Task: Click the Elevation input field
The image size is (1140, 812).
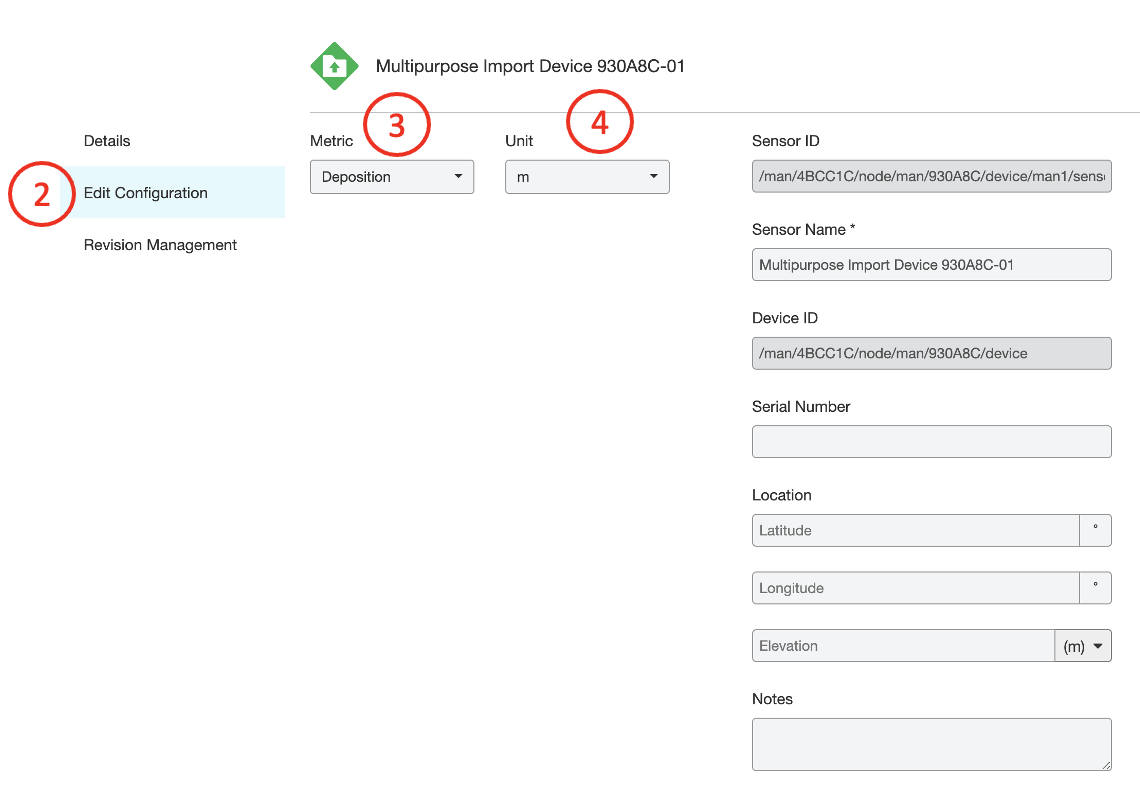Action: pyautogui.click(x=903, y=645)
